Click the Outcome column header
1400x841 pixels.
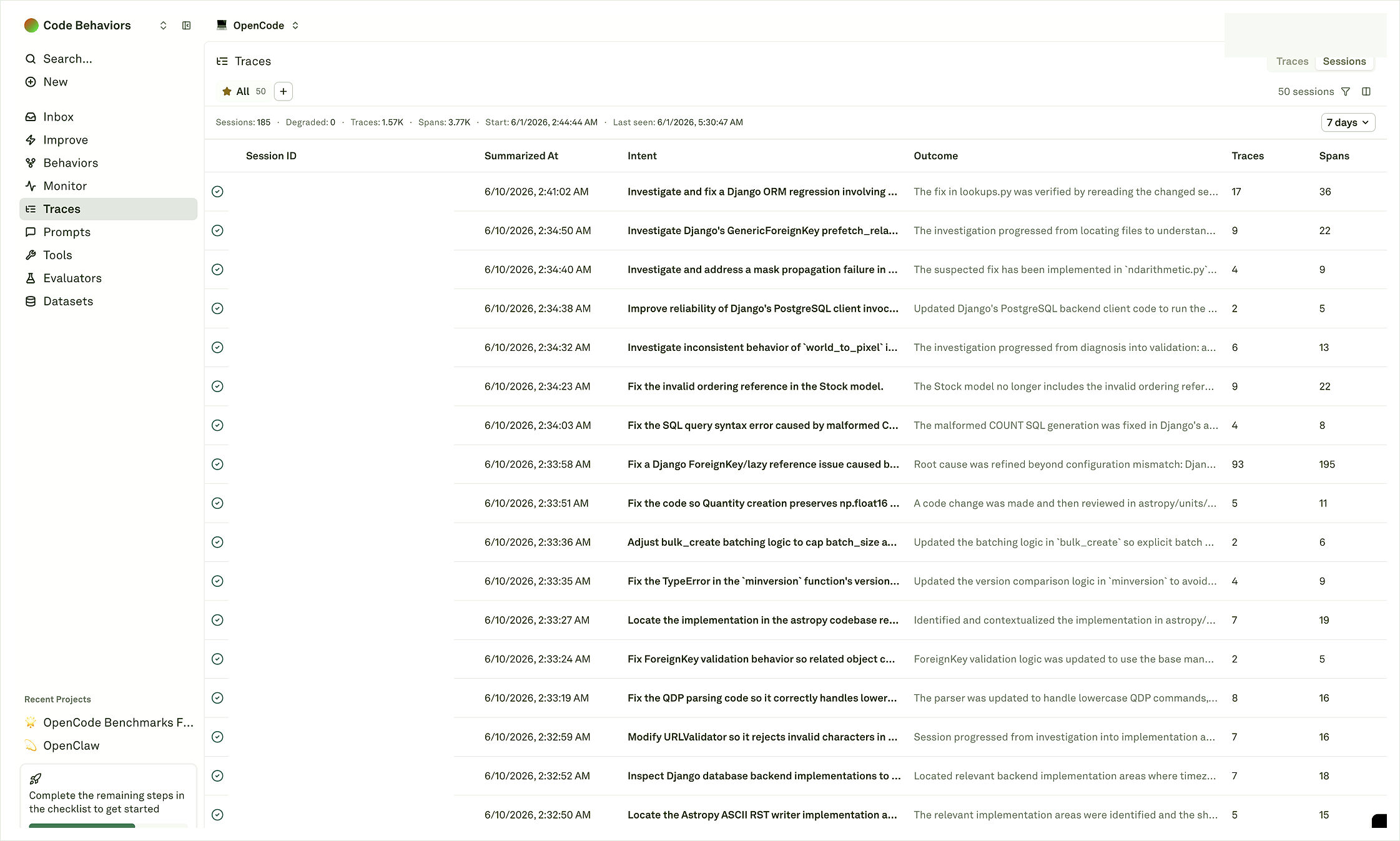(x=935, y=156)
